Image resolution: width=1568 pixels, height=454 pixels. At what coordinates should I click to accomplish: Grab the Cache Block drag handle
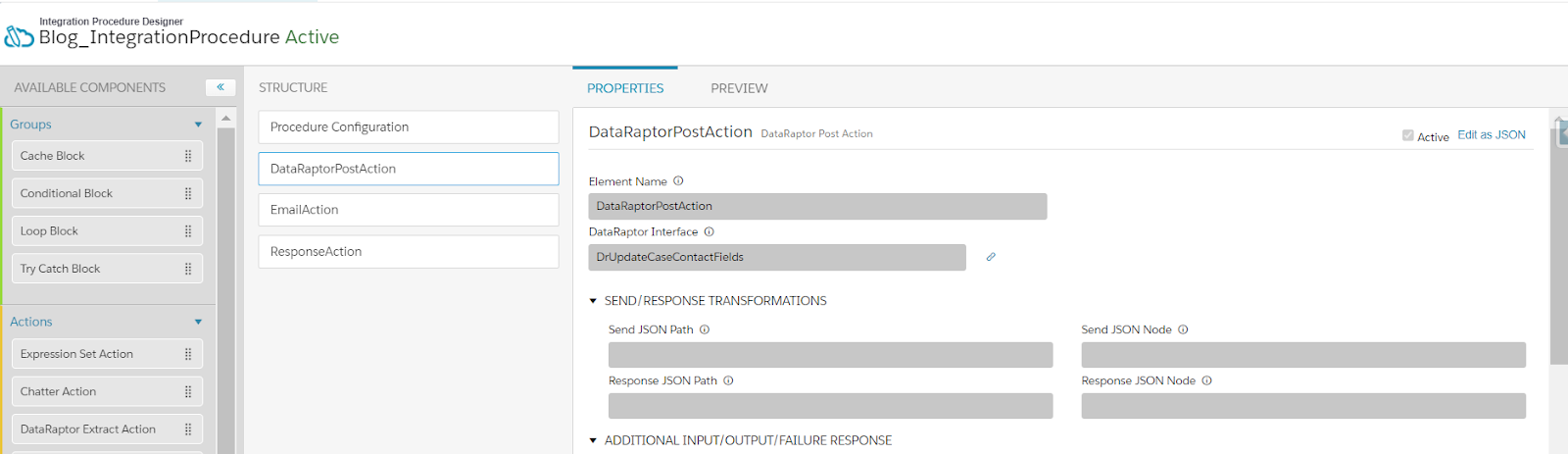[x=188, y=156]
